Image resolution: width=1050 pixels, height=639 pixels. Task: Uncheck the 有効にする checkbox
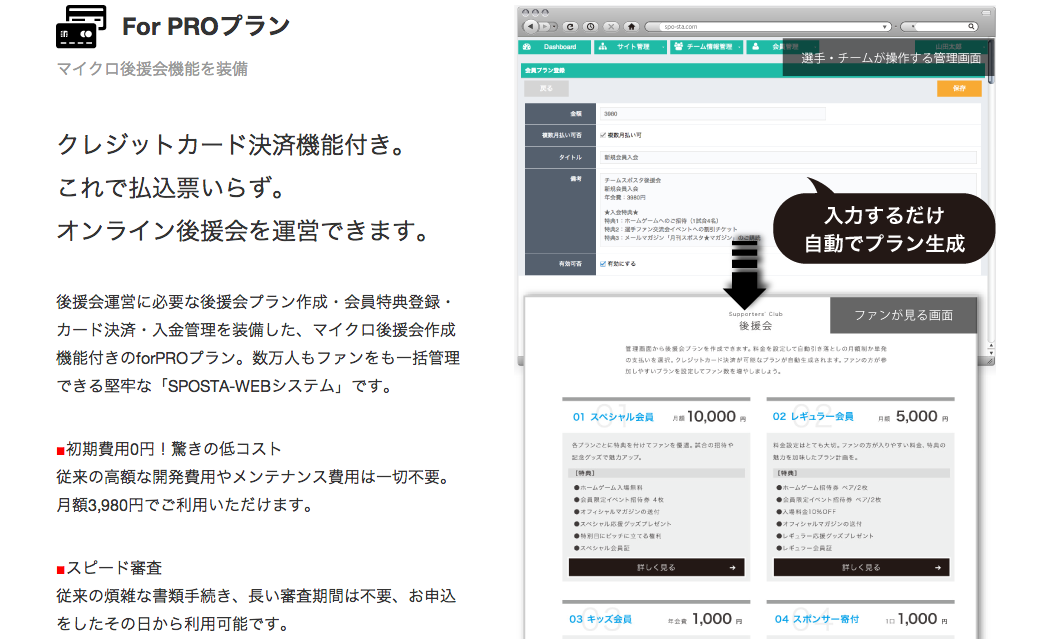coord(603,264)
